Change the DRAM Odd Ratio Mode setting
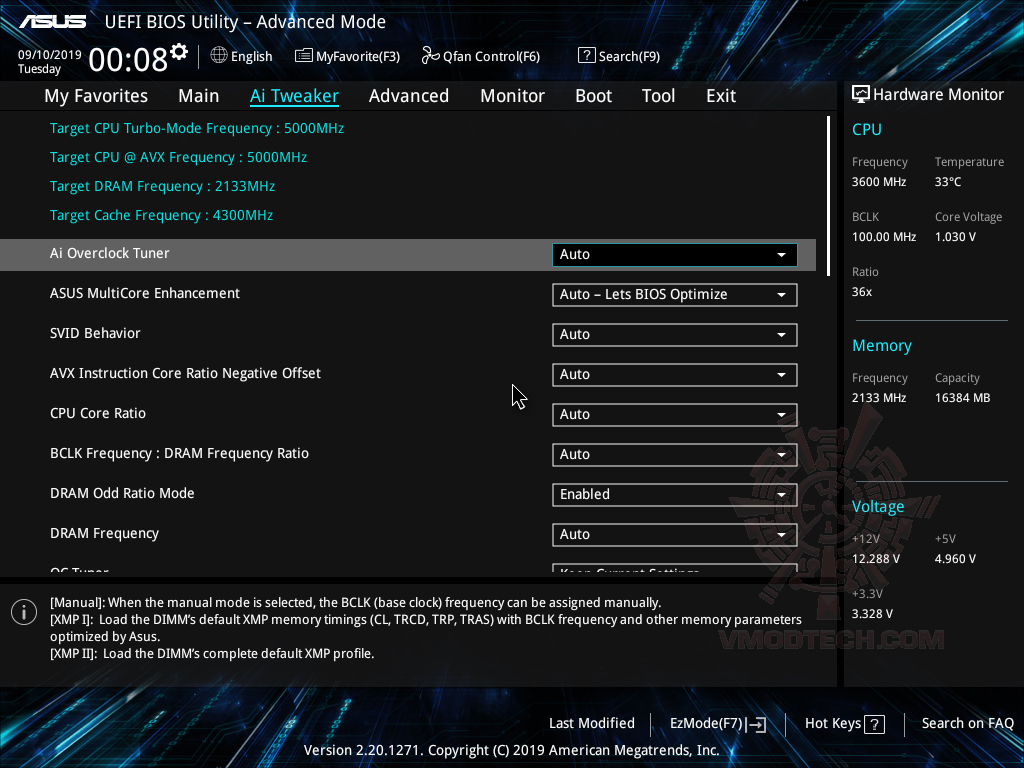Viewport: 1024px width, 768px height. click(x=674, y=494)
